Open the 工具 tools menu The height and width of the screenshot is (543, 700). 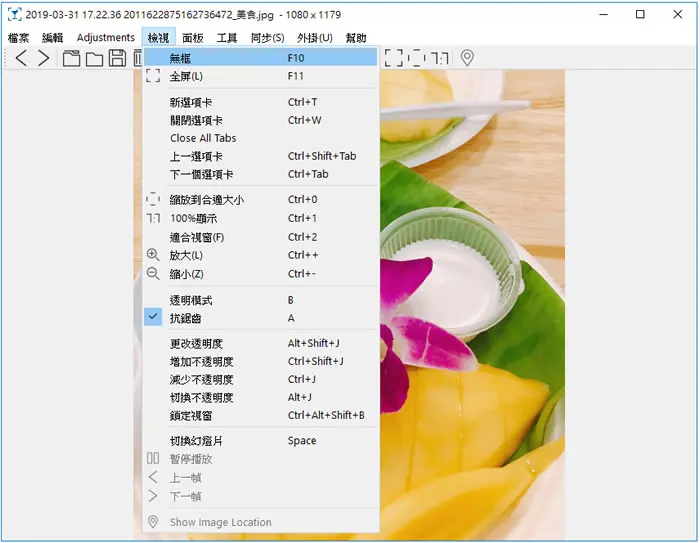coord(227,38)
